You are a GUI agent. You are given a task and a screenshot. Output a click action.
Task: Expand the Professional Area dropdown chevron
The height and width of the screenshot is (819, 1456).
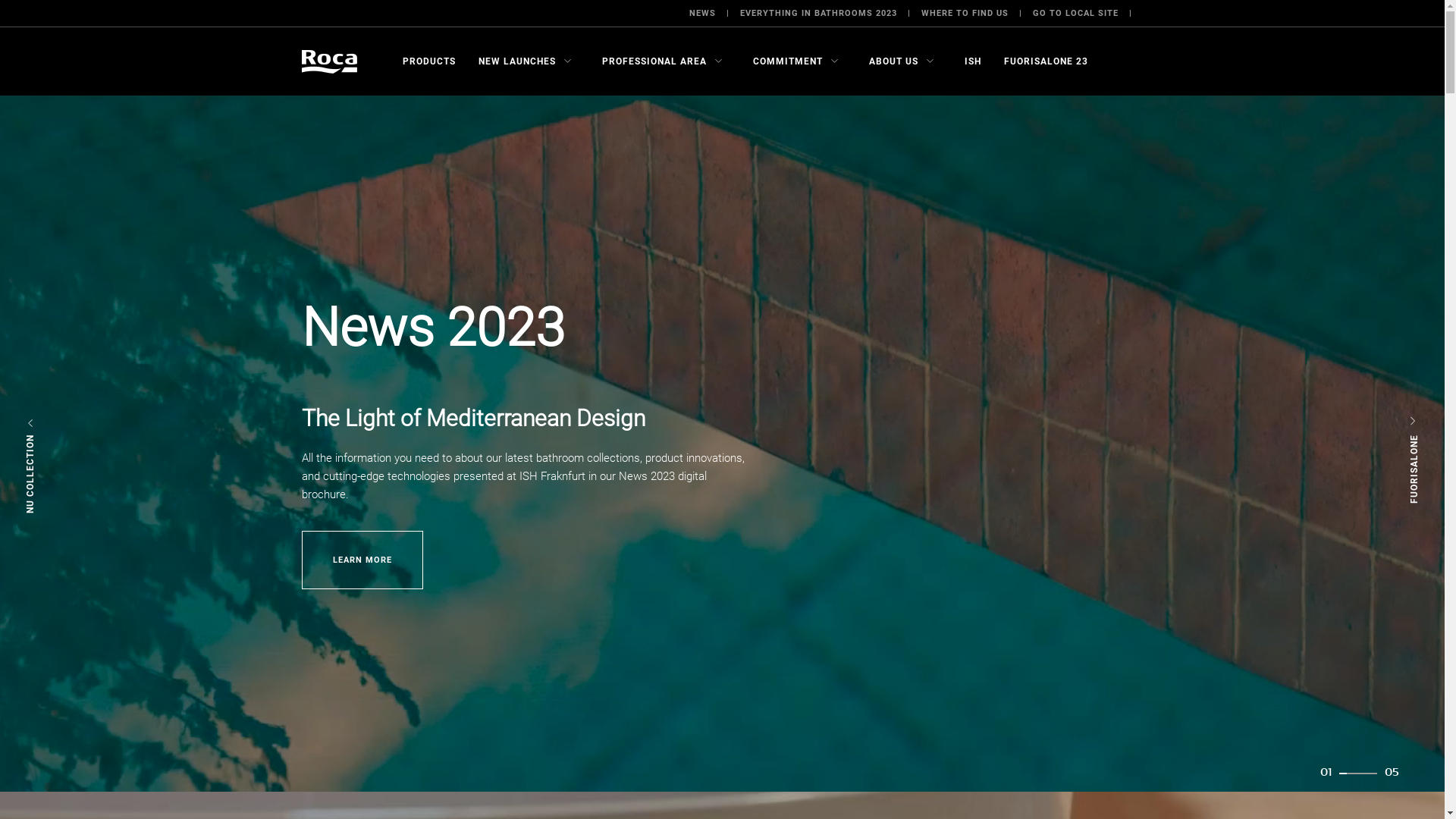(719, 61)
